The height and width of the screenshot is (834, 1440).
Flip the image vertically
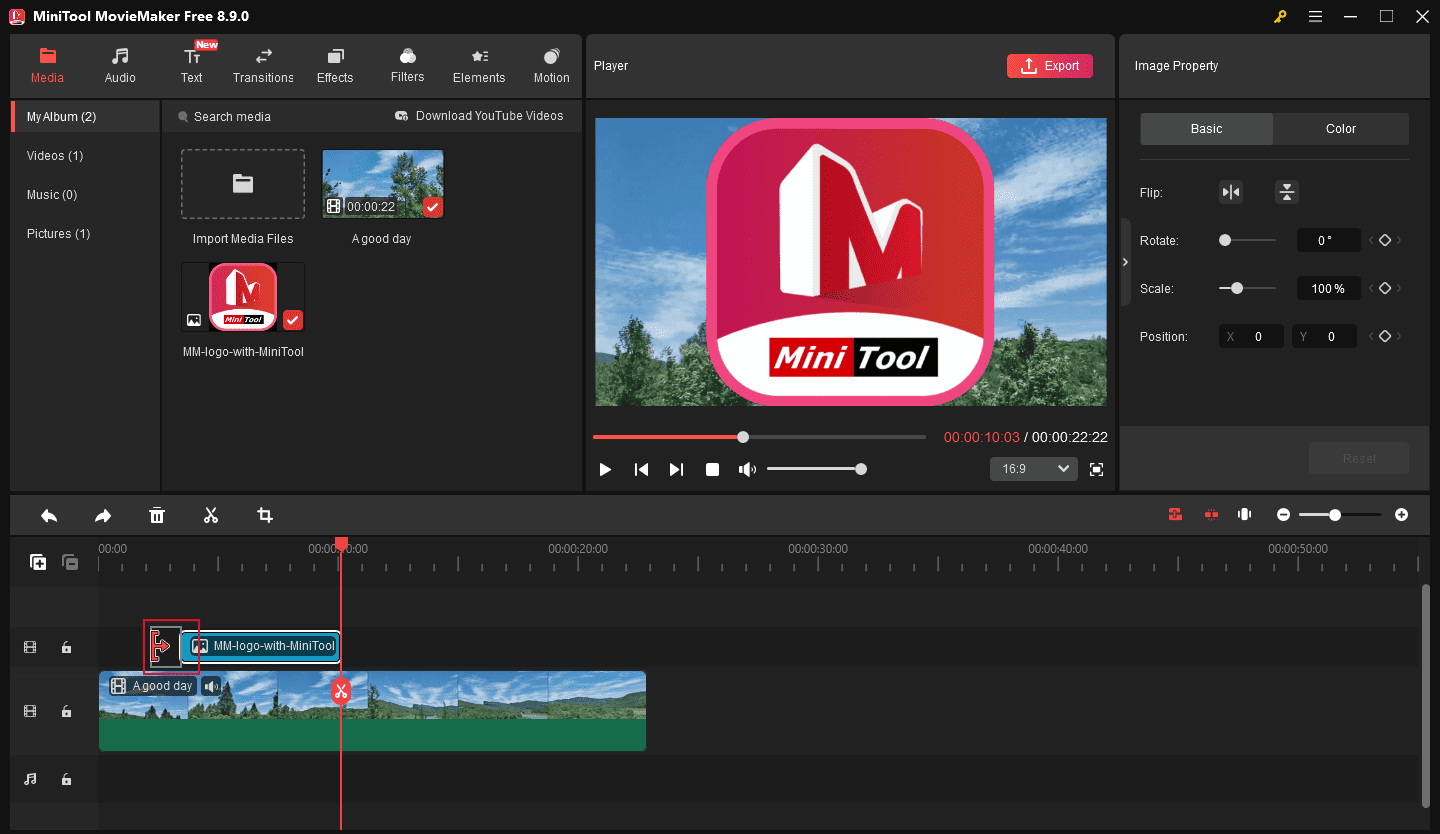coord(1287,193)
